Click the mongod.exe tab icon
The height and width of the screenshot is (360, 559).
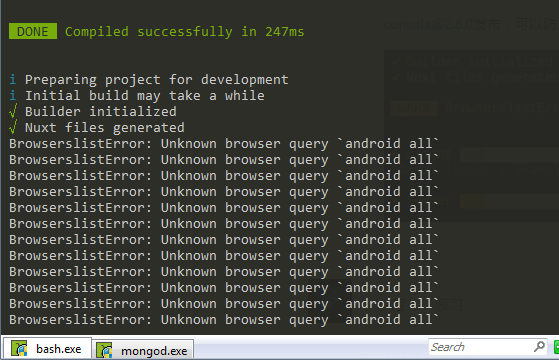tap(105, 350)
